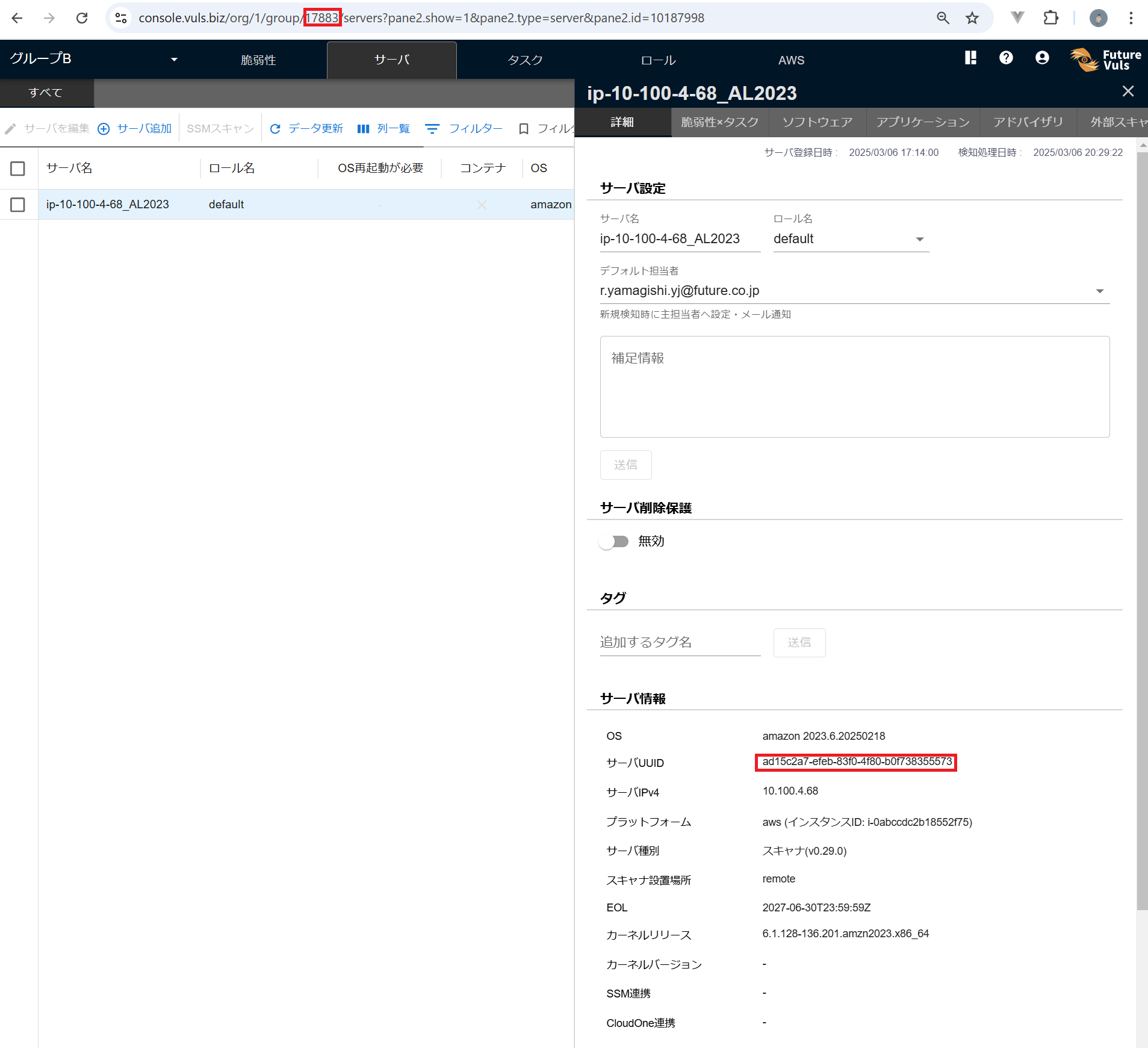Click the サーバ追加 plus icon
Screen dimensions: 1148x1048
[104, 129]
